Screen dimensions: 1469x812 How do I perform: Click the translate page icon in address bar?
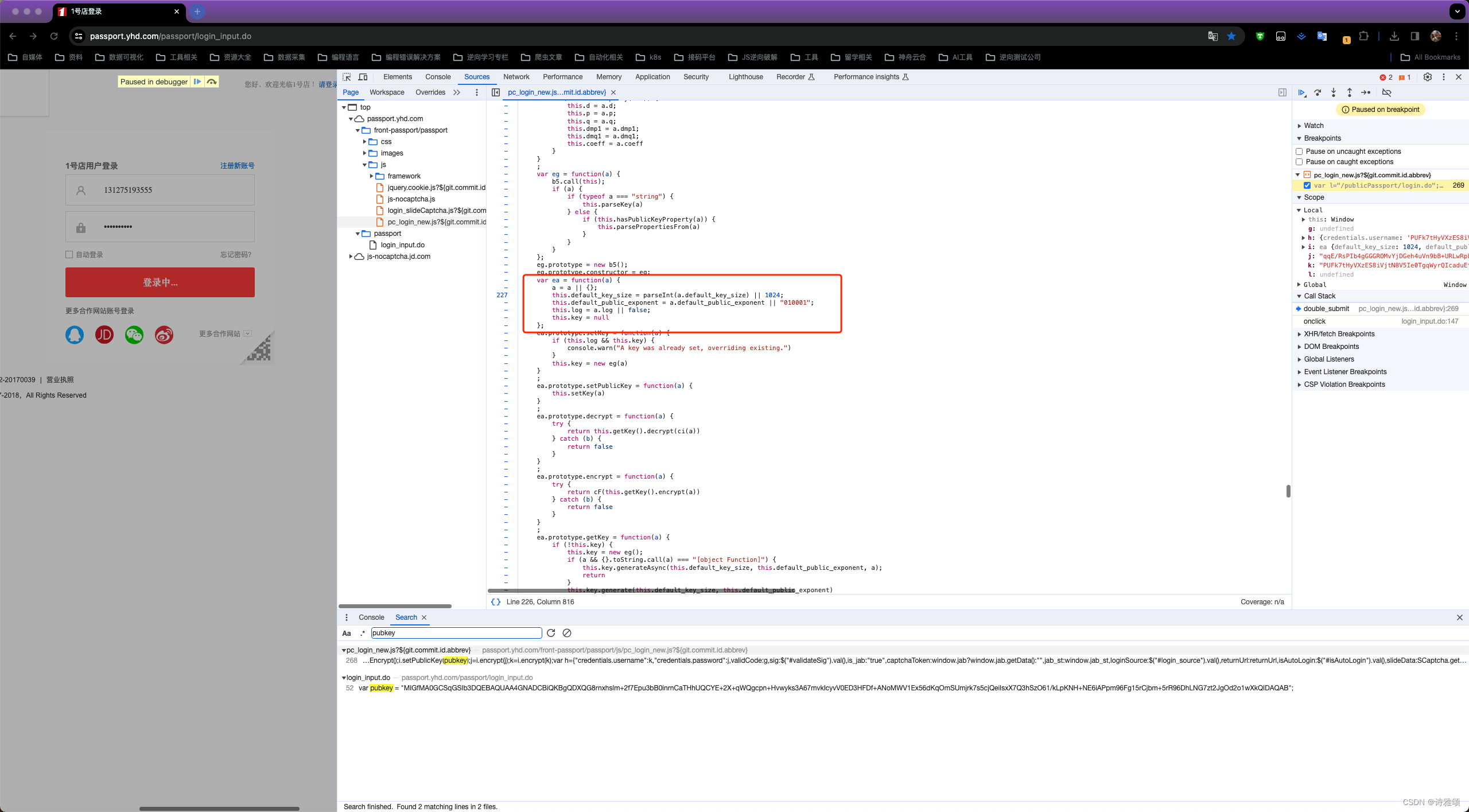(x=1213, y=36)
